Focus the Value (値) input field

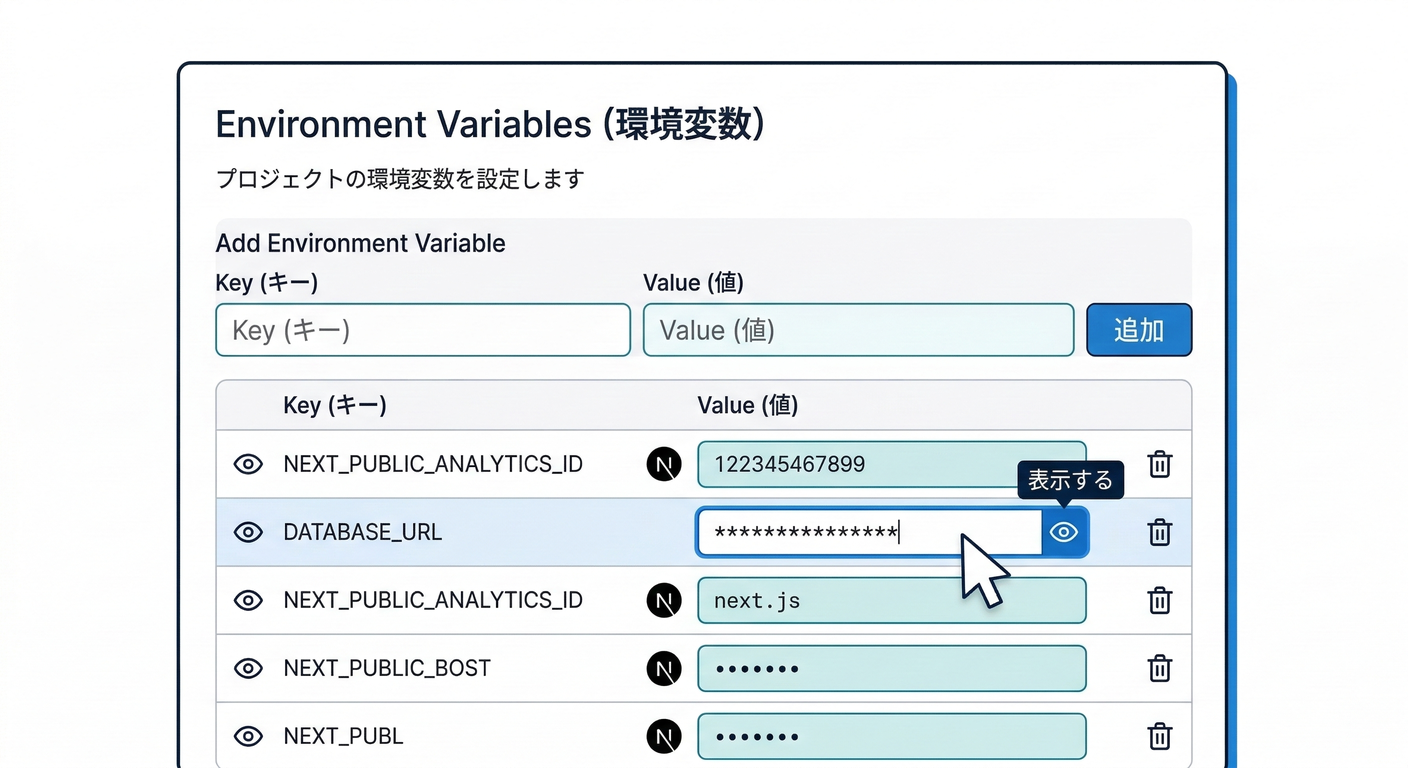[858, 330]
